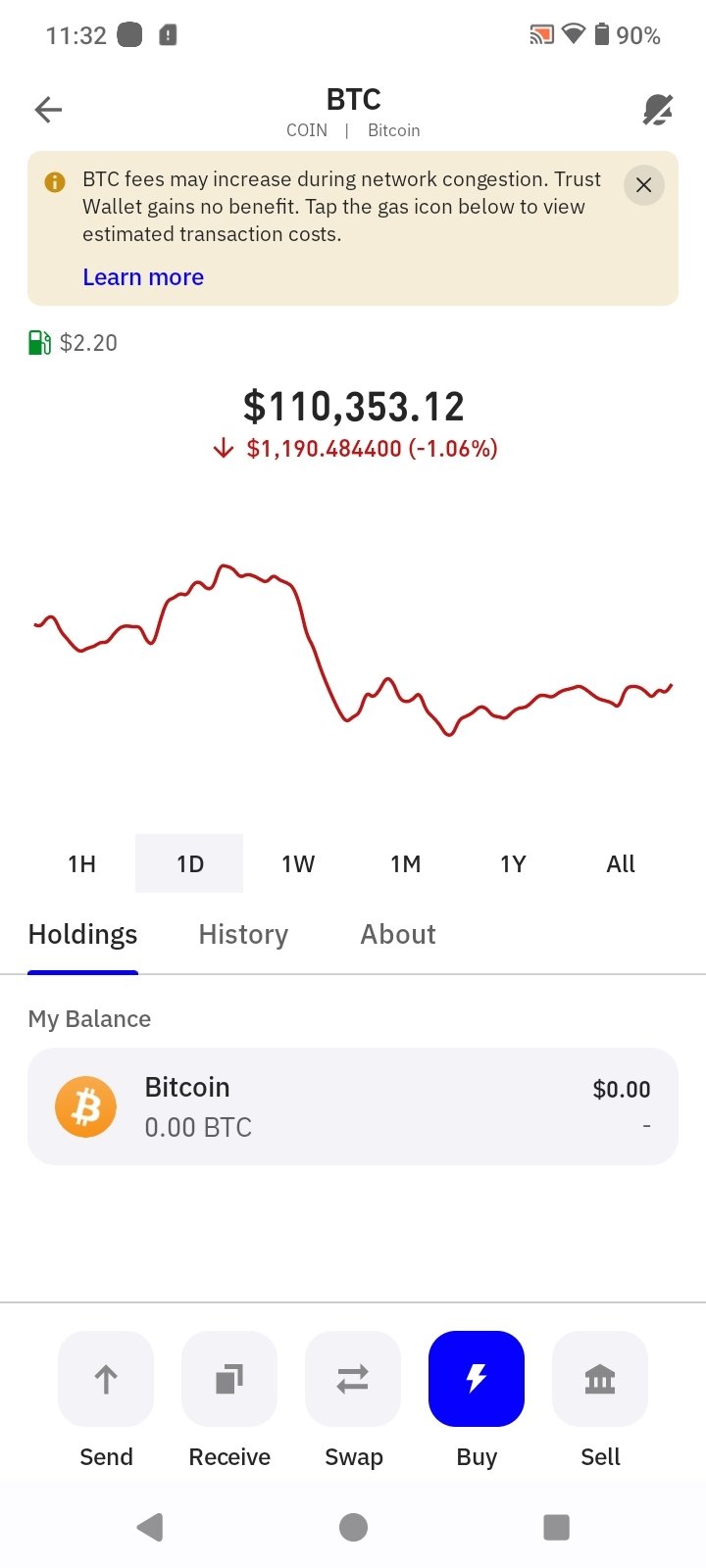This screenshot has height=1568, width=706.
Task: Tap the Sell bank icon
Action: click(600, 1379)
